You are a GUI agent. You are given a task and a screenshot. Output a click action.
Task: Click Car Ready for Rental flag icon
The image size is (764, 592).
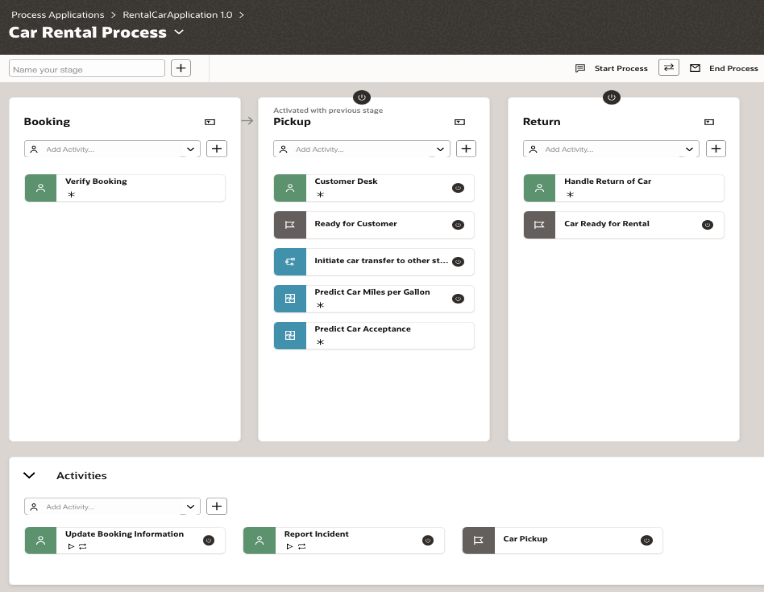click(539, 225)
